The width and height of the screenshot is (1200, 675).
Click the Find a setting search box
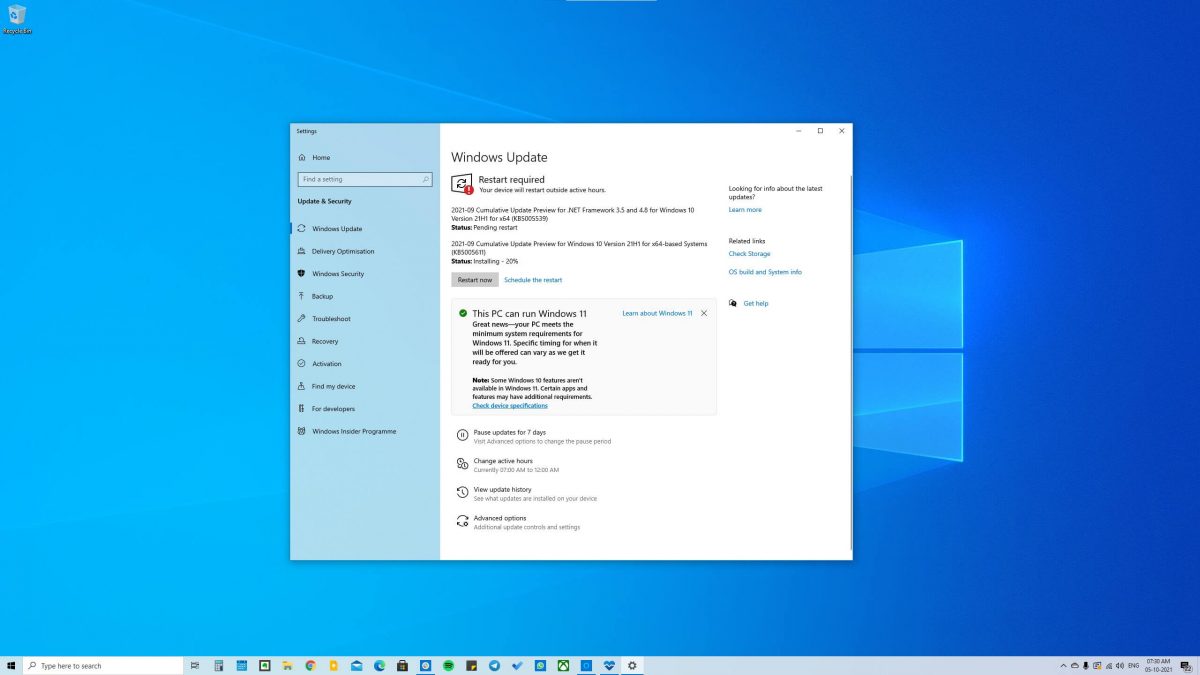point(364,178)
